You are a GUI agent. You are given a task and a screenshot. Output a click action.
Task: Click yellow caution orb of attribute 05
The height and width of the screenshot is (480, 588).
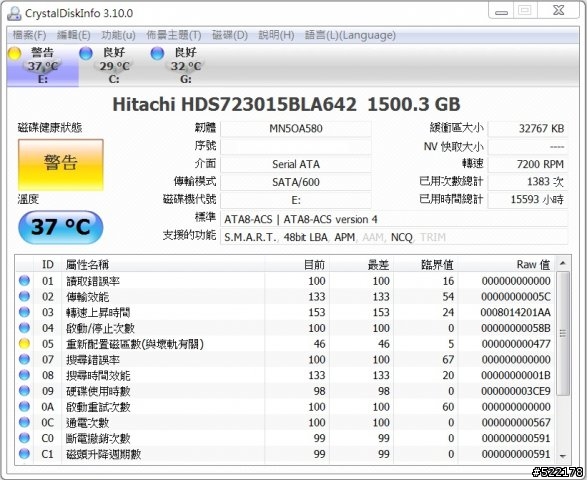coord(24,344)
